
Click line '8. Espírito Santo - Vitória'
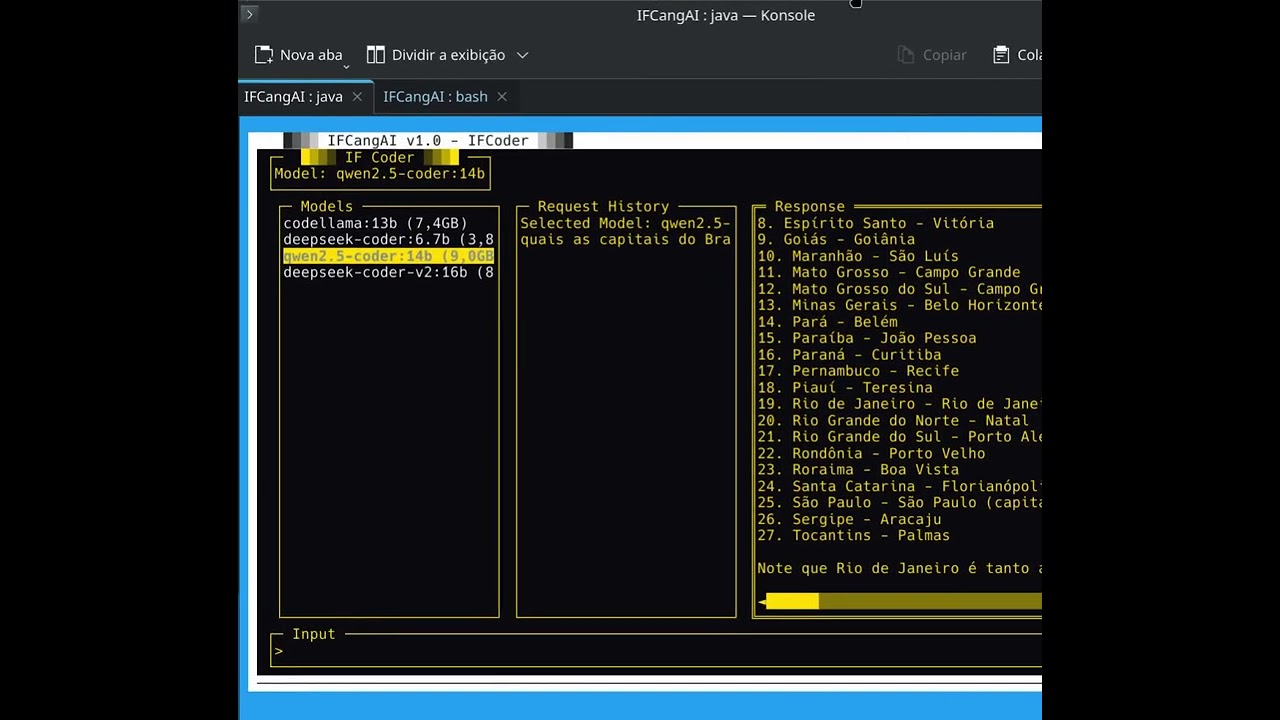pyautogui.click(x=875, y=223)
